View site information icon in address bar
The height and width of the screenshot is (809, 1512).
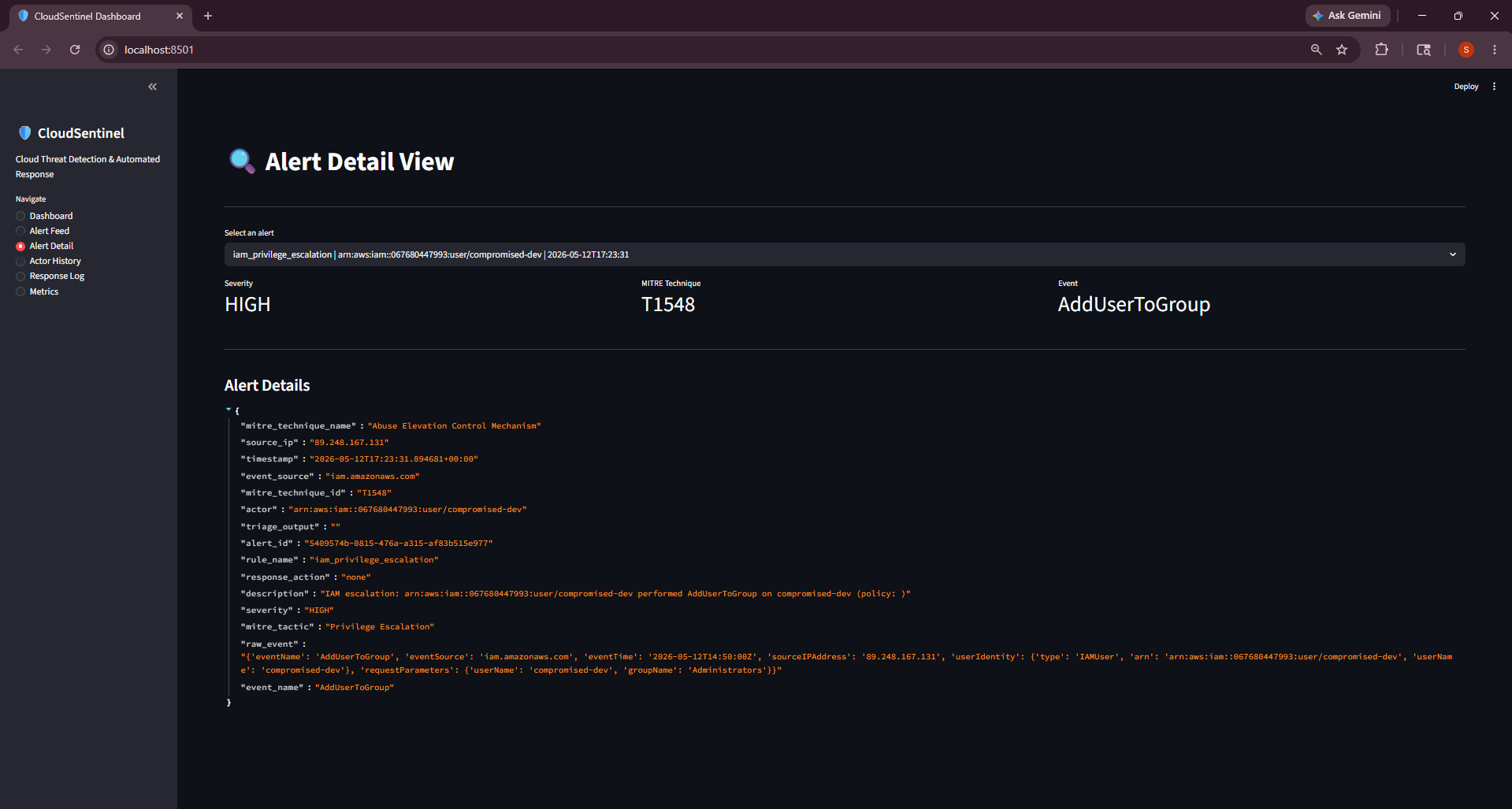click(x=109, y=50)
